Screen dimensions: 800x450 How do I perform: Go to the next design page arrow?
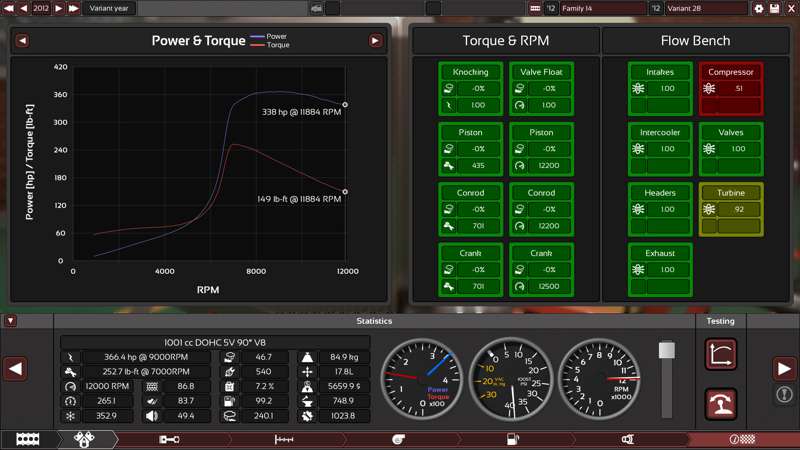pos(784,369)
